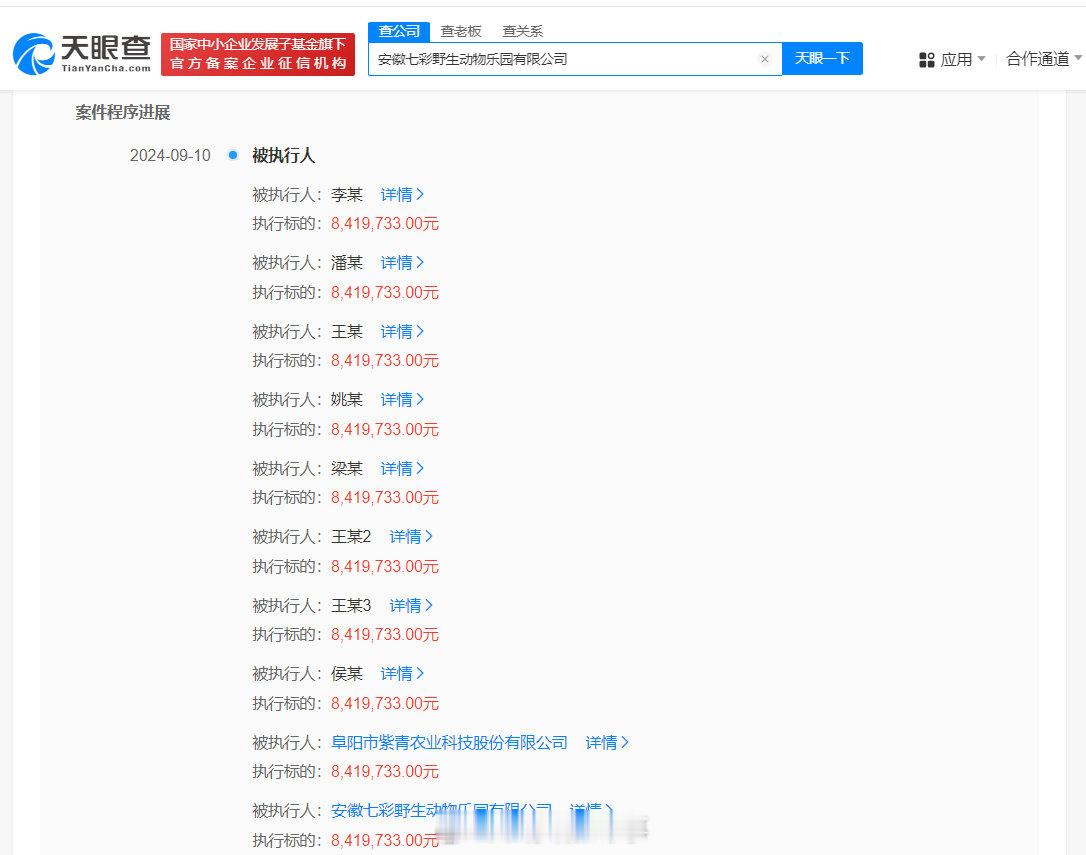The height and width of the screenshot is (855, 1086).
Task: Select the 执行标的 amount under 李某
Action: (384, 224)
